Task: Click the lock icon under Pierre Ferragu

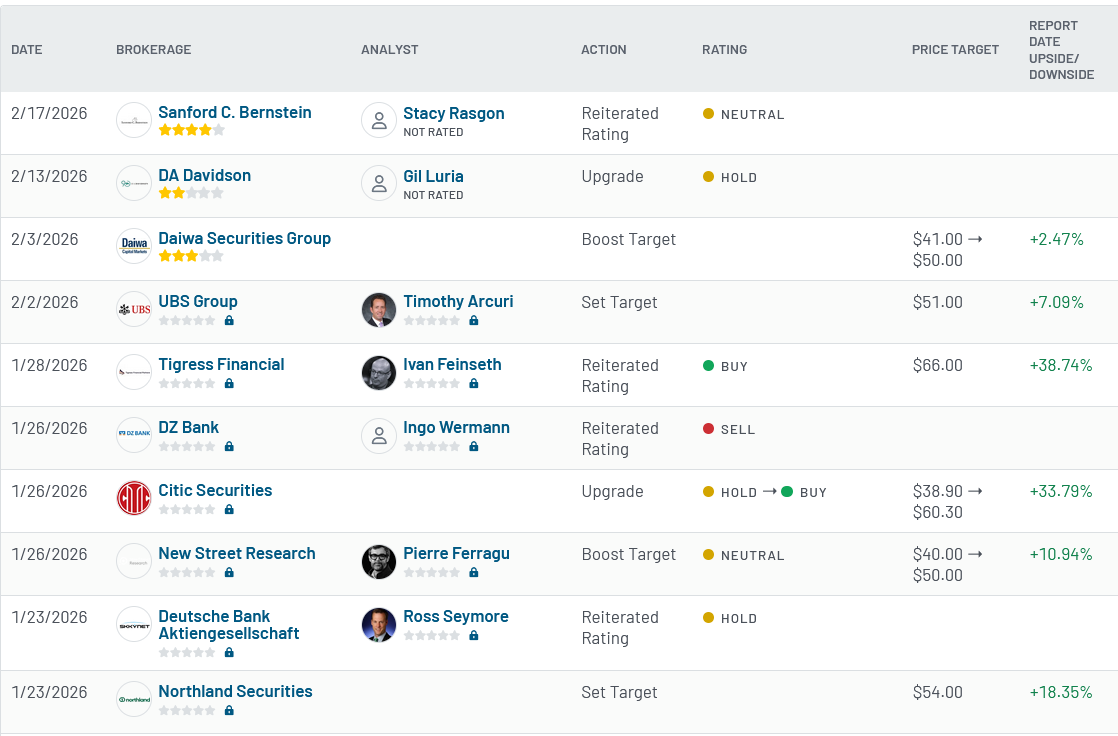Action: point(473,572)
